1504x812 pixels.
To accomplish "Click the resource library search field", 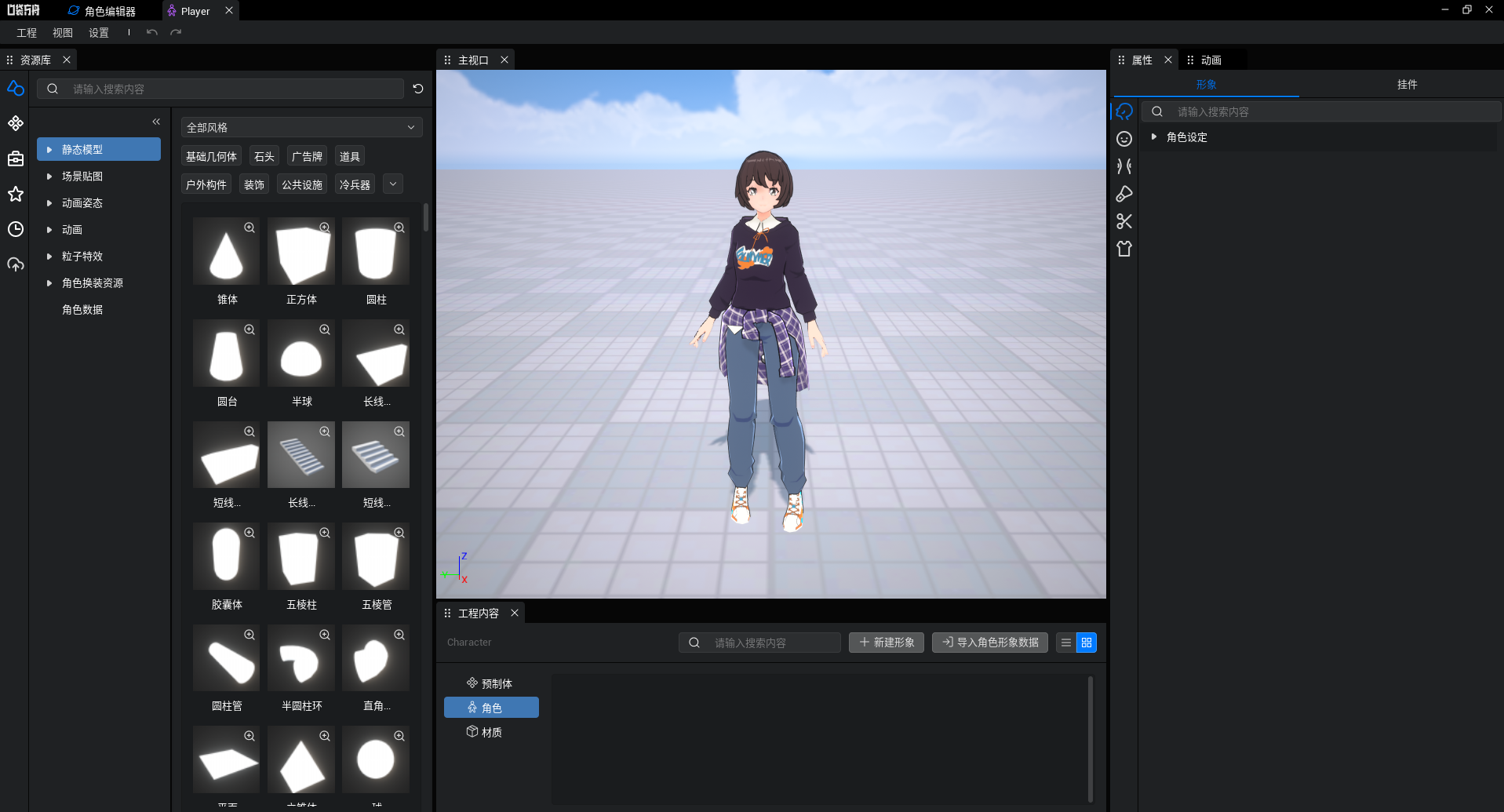I will [220, 89].
